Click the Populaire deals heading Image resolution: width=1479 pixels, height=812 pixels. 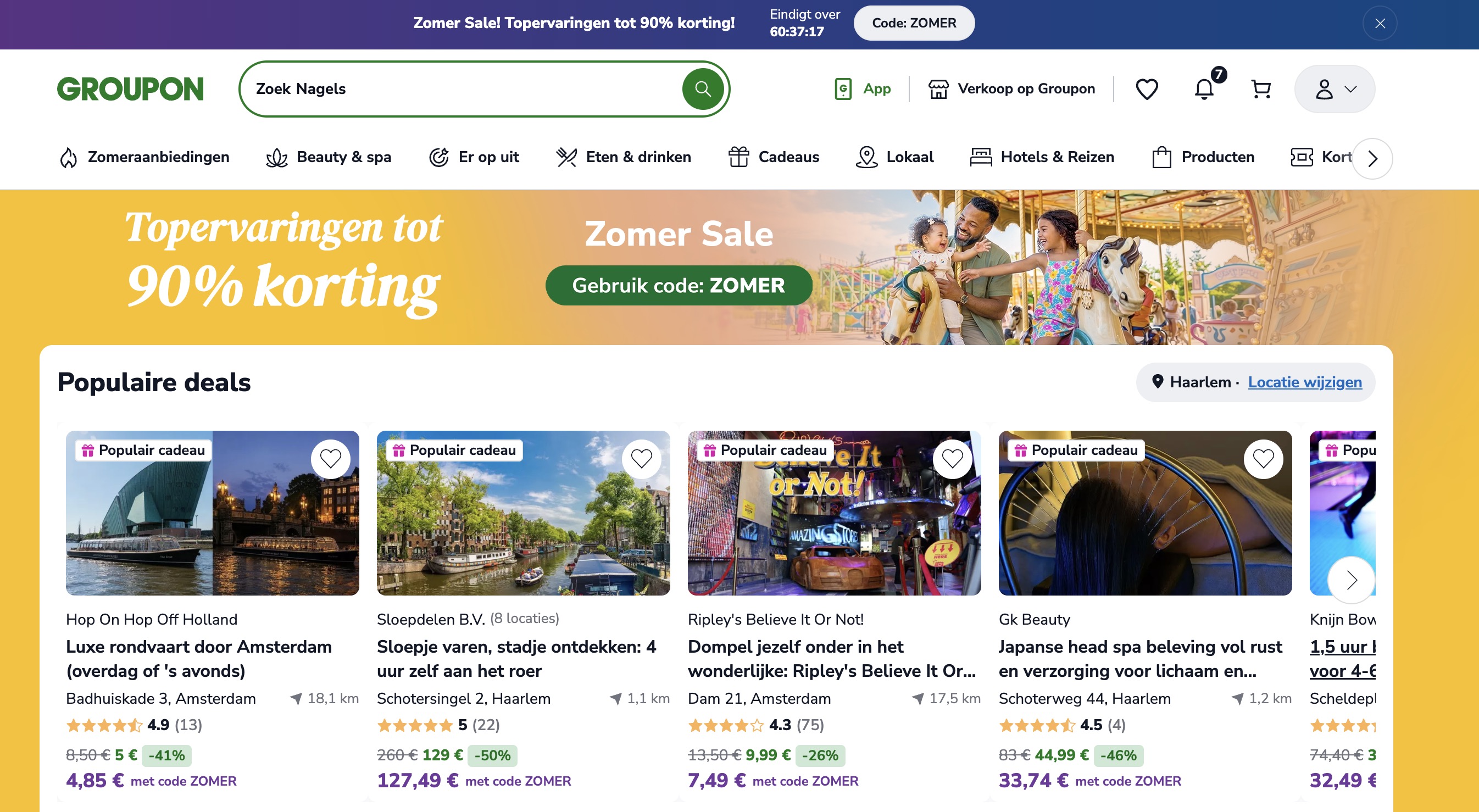point(154,382)
